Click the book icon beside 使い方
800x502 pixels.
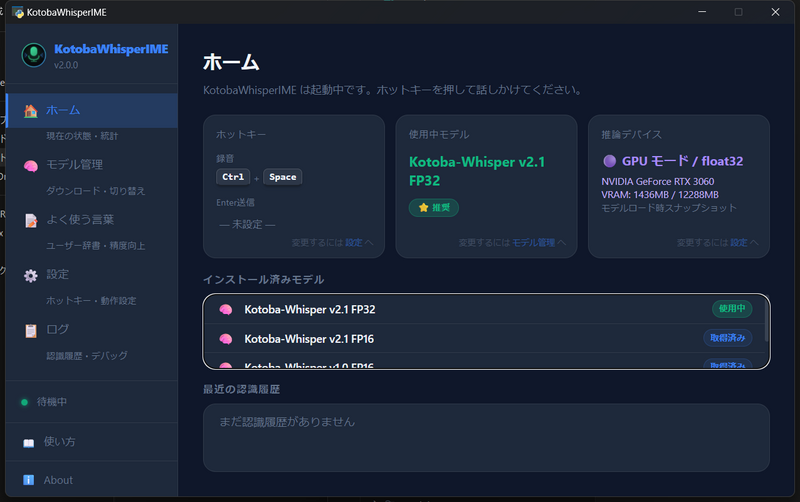click(x=28, y=442)
